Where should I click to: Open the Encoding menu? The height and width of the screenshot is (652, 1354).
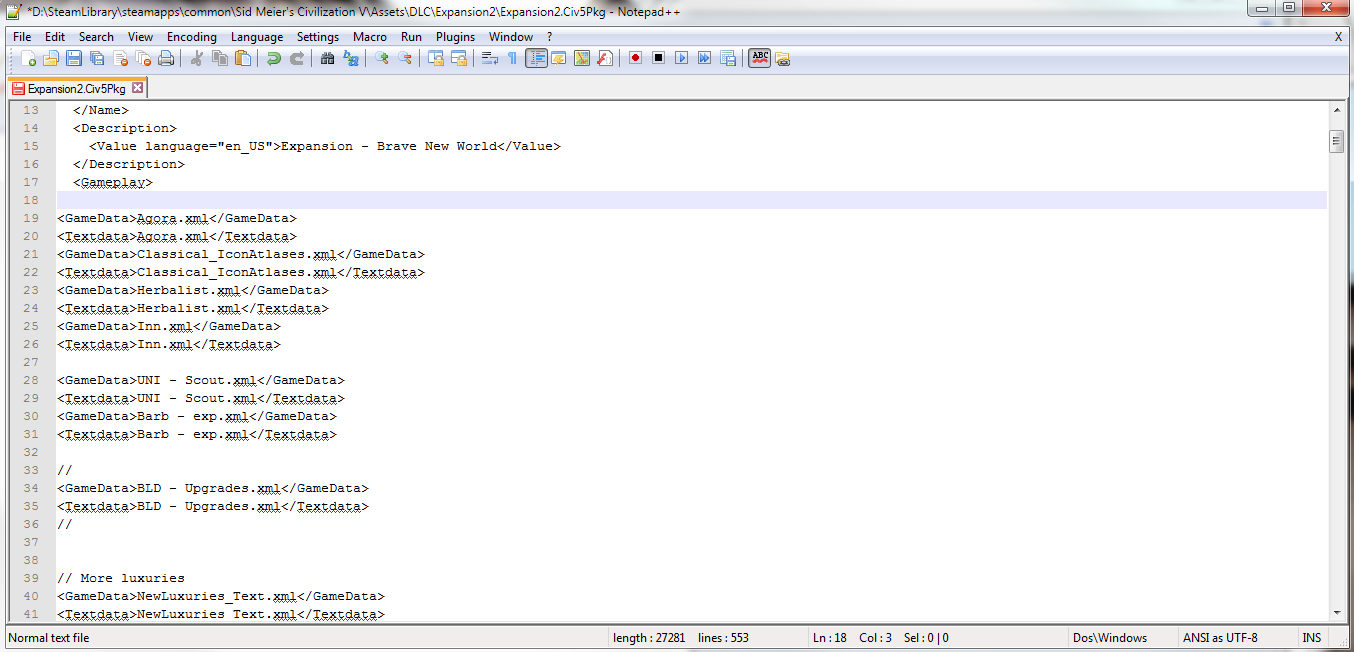click(x=192, y=37)
